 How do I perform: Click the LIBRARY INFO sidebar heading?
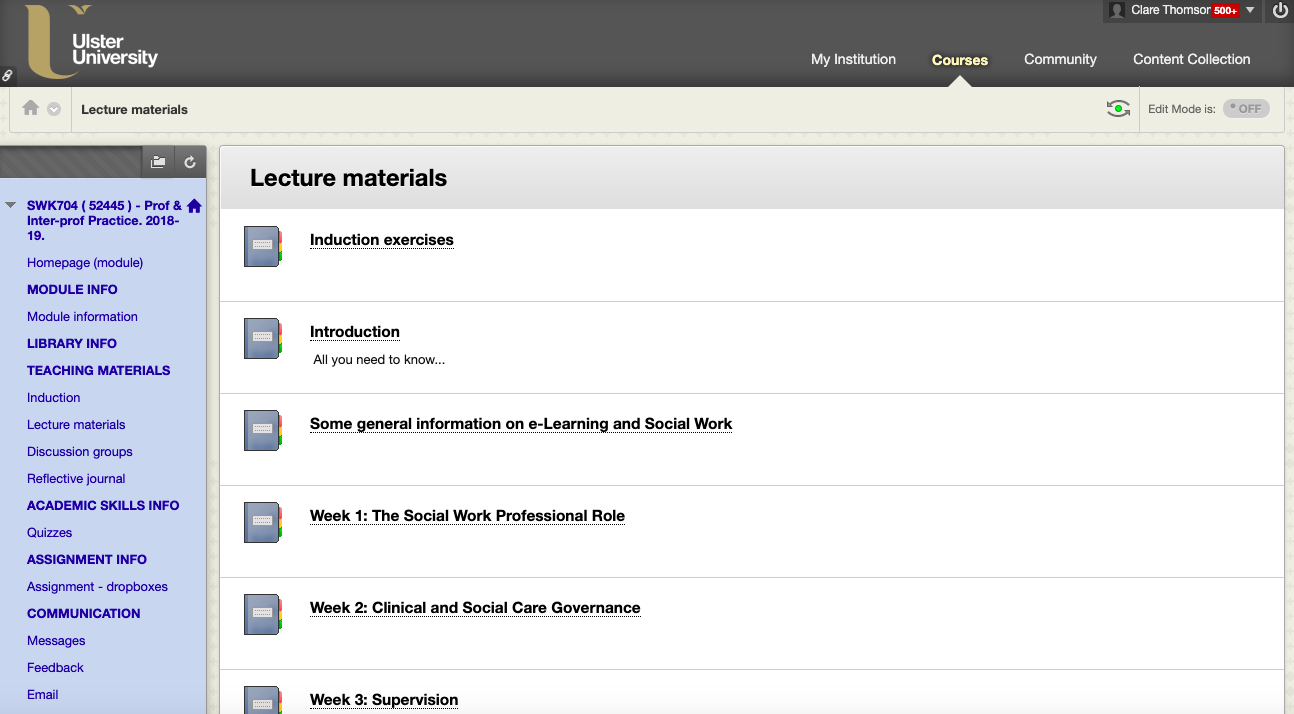click(72, 343)
